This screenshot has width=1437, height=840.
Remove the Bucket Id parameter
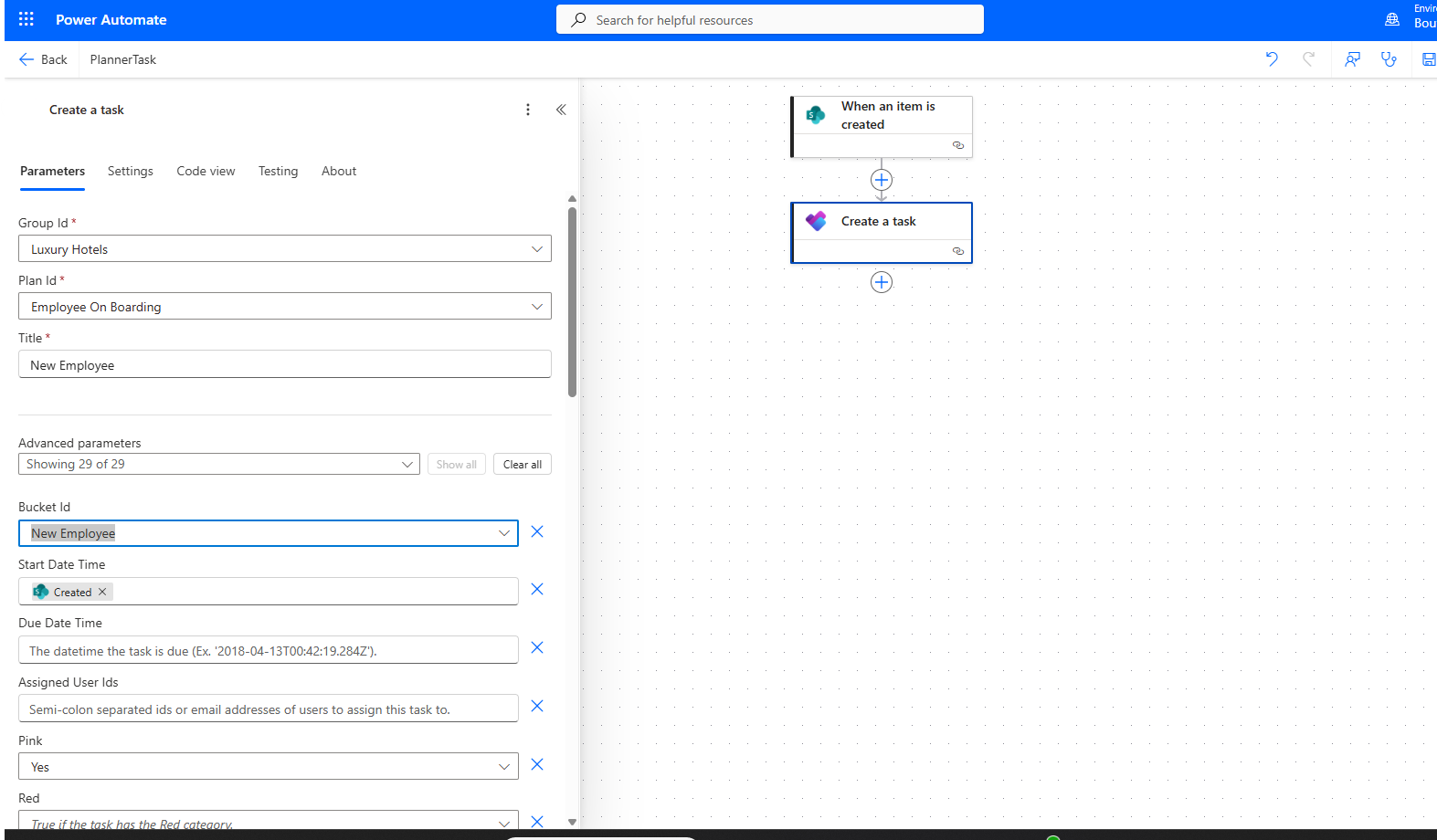pos(537,531)
